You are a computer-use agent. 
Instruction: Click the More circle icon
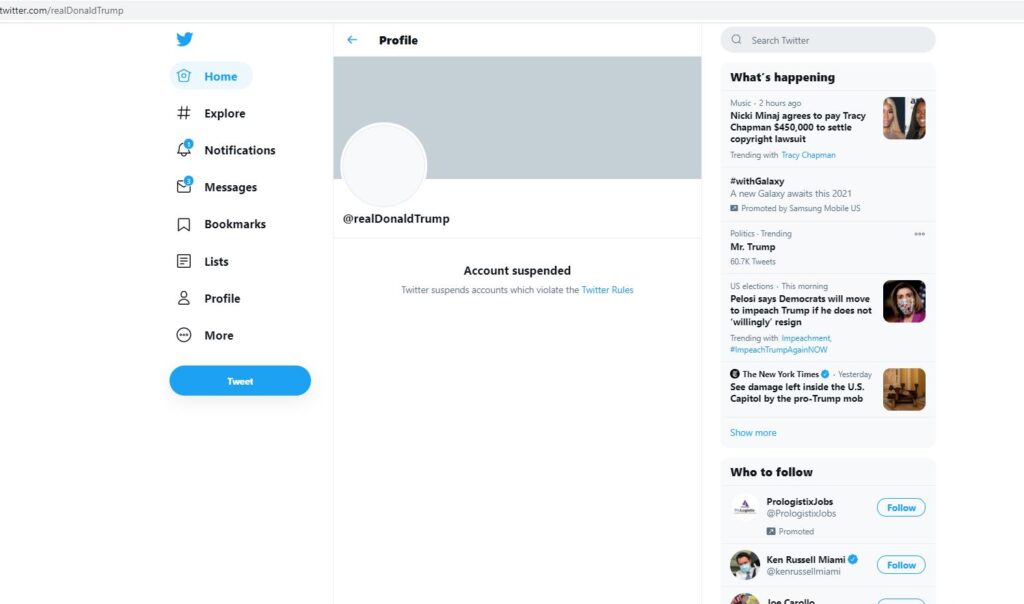(184, 335)
